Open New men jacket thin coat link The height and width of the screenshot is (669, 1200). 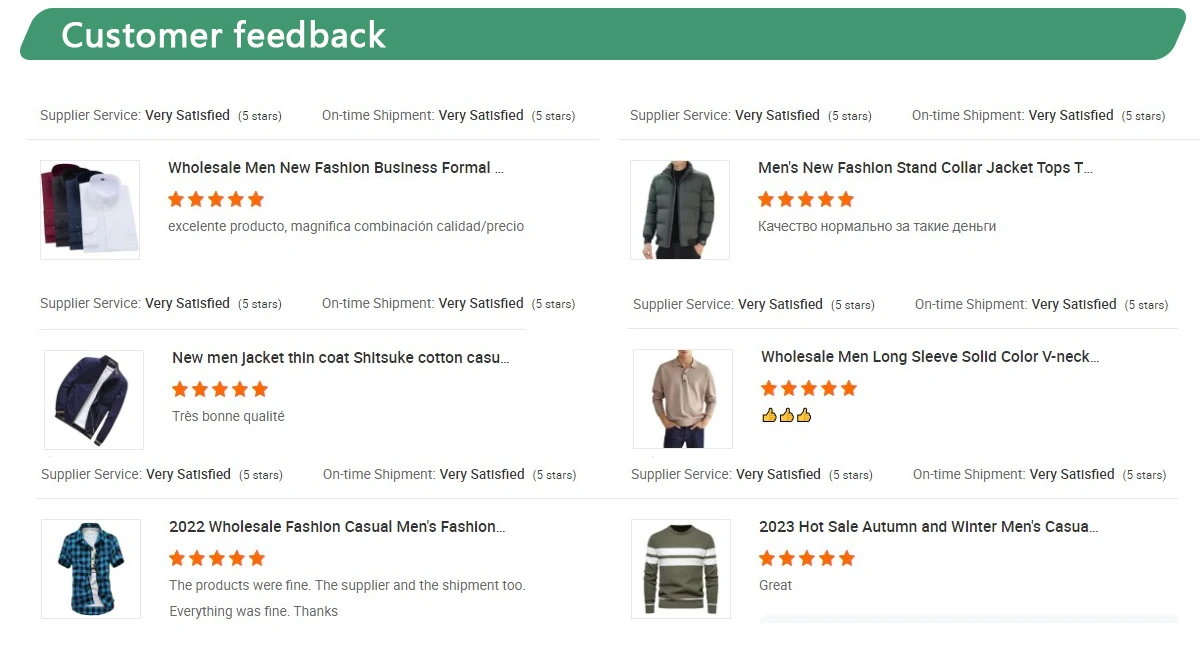click(340, 358)
